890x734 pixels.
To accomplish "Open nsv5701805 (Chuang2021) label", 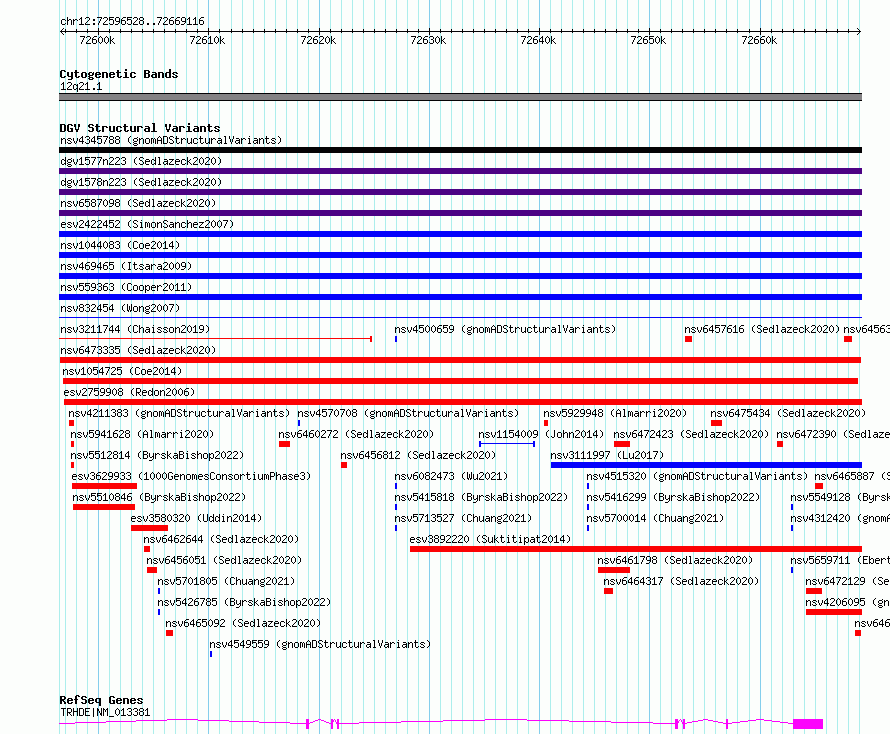I will (x=226, y=581).
